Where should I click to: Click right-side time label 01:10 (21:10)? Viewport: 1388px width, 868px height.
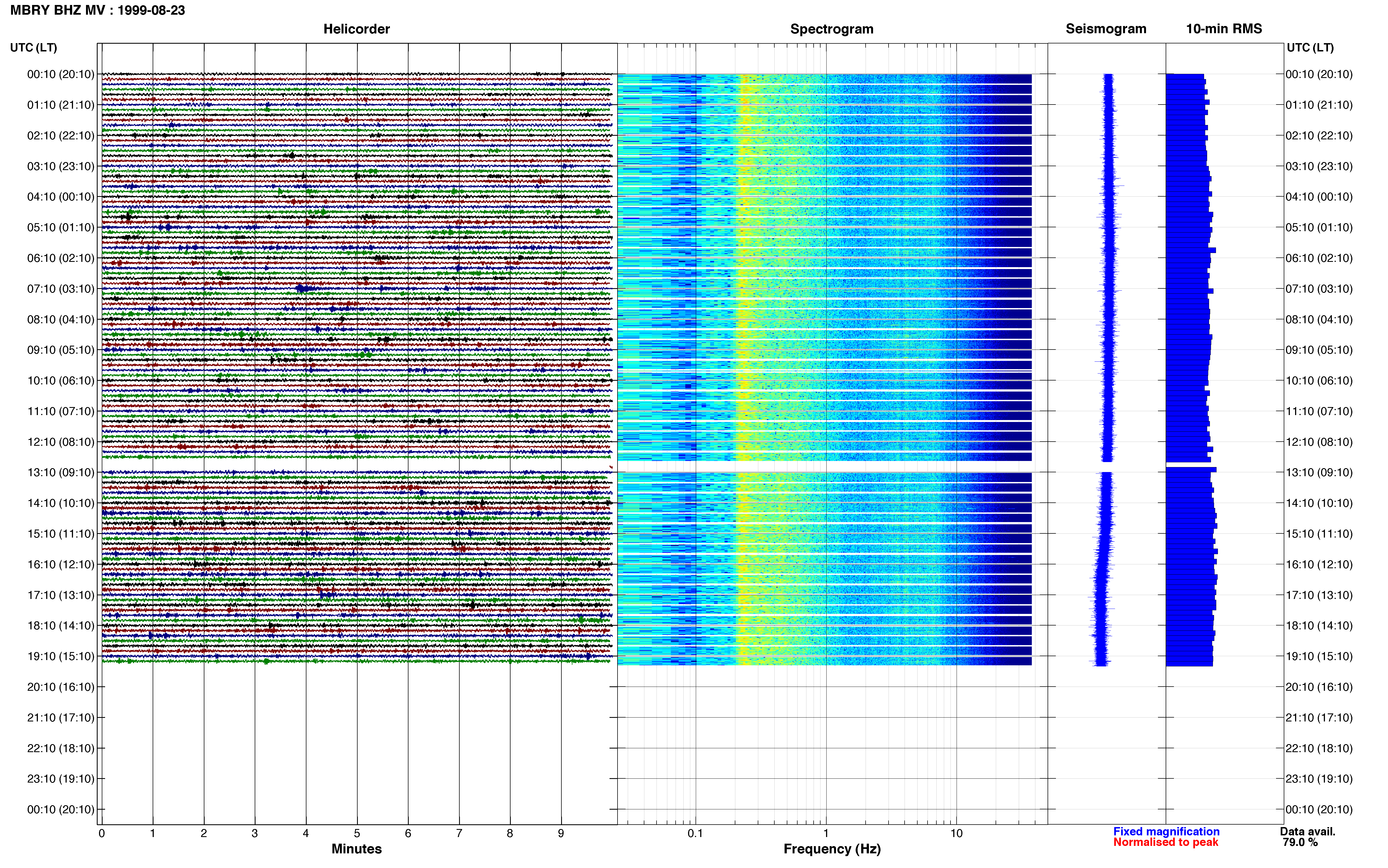[1319, 105]
